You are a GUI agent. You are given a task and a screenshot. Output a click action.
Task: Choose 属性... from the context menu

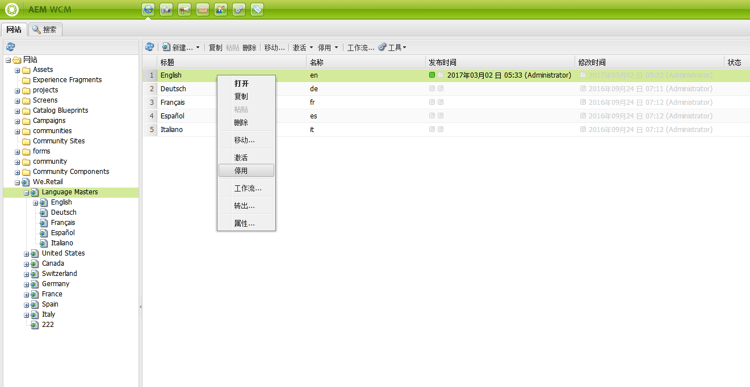246,223
